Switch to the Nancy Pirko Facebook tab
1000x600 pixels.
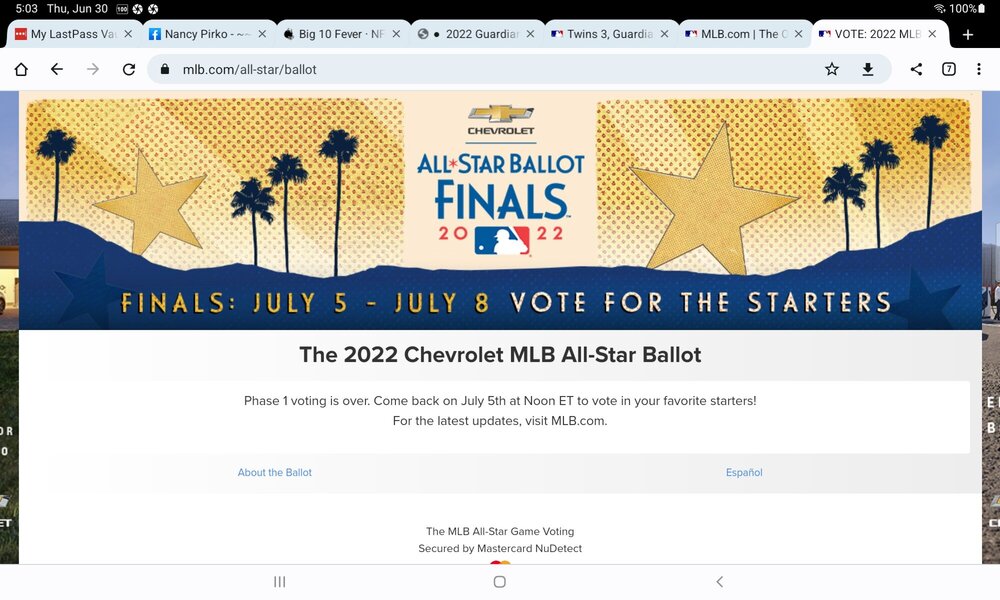pos(200,34)
